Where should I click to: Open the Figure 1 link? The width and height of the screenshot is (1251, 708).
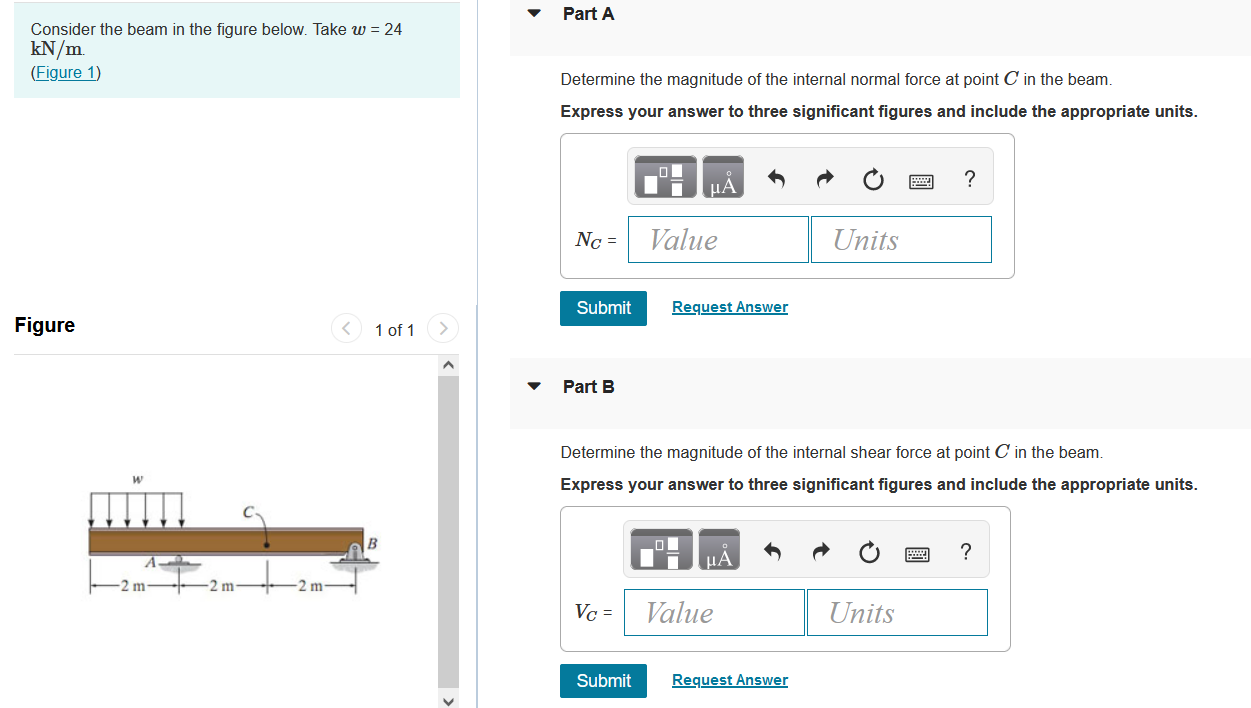pos(66,72)
